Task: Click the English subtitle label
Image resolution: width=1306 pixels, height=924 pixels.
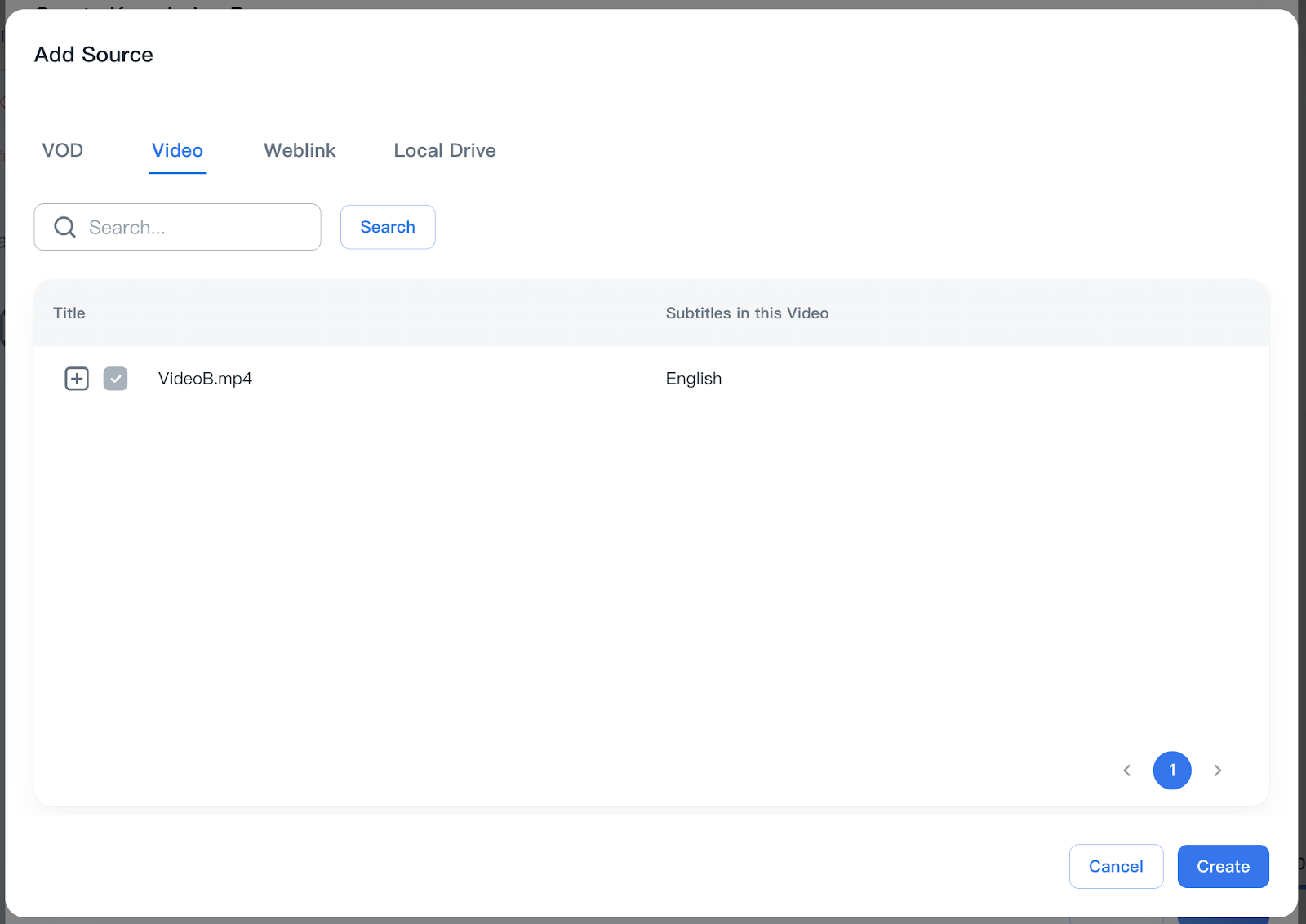Action: tap(693, 378)
